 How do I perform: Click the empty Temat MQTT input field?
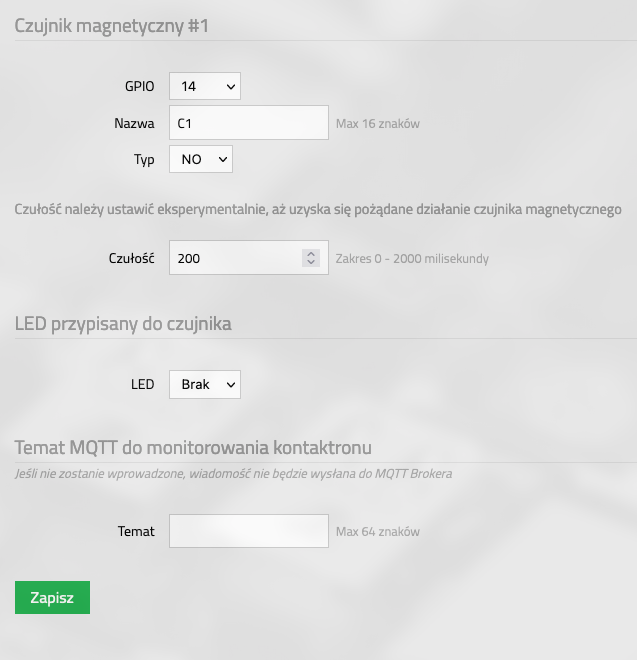(x=249, y=531)
